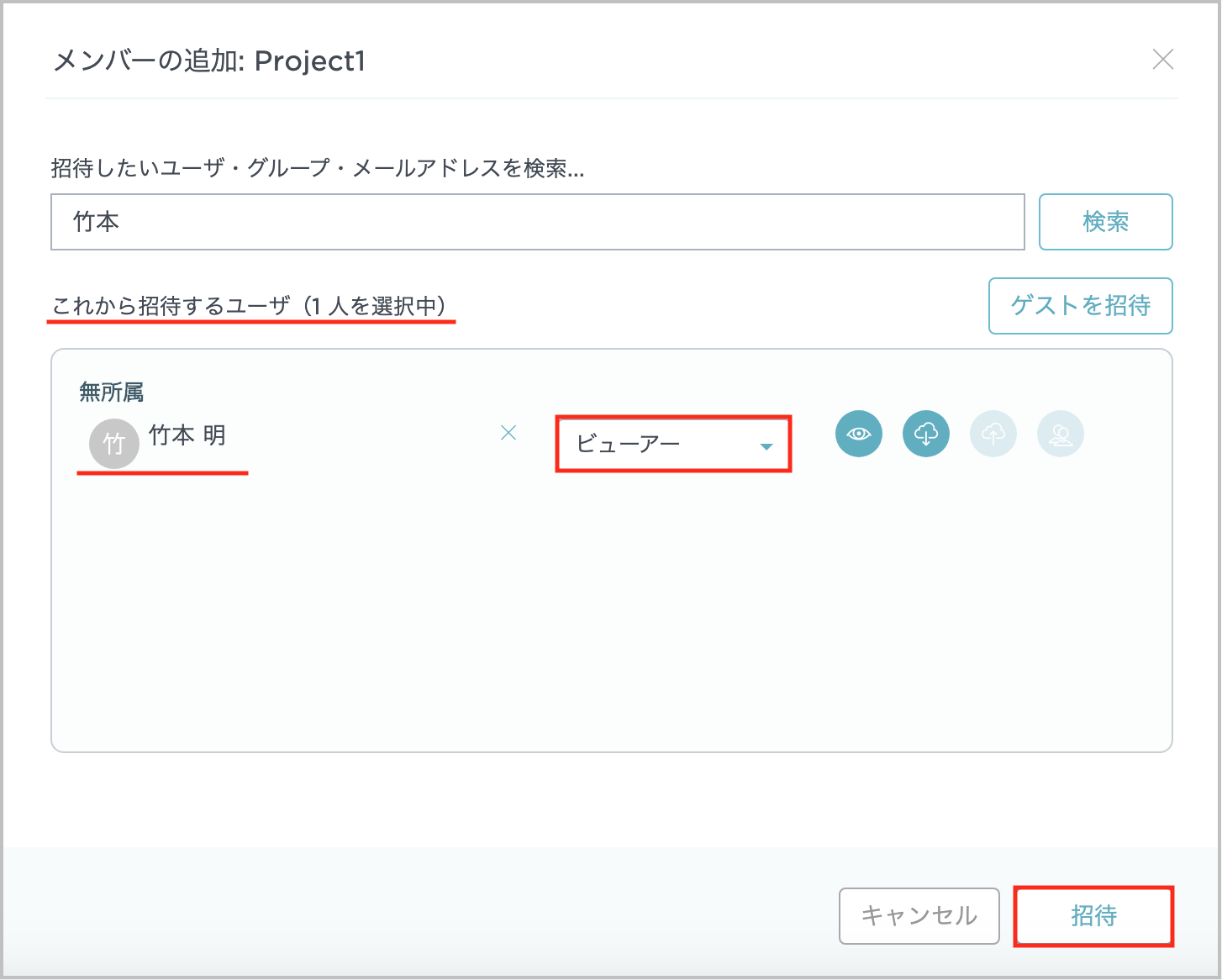Screen dimensions: 1222x980
Task: Click the dimmed cloud upload permission icon
Action: click(x=993, y=434)
